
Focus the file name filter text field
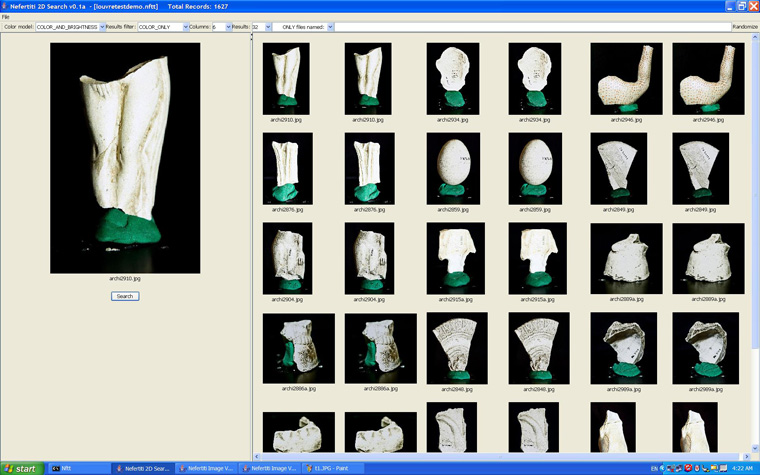tap(533, 27)
